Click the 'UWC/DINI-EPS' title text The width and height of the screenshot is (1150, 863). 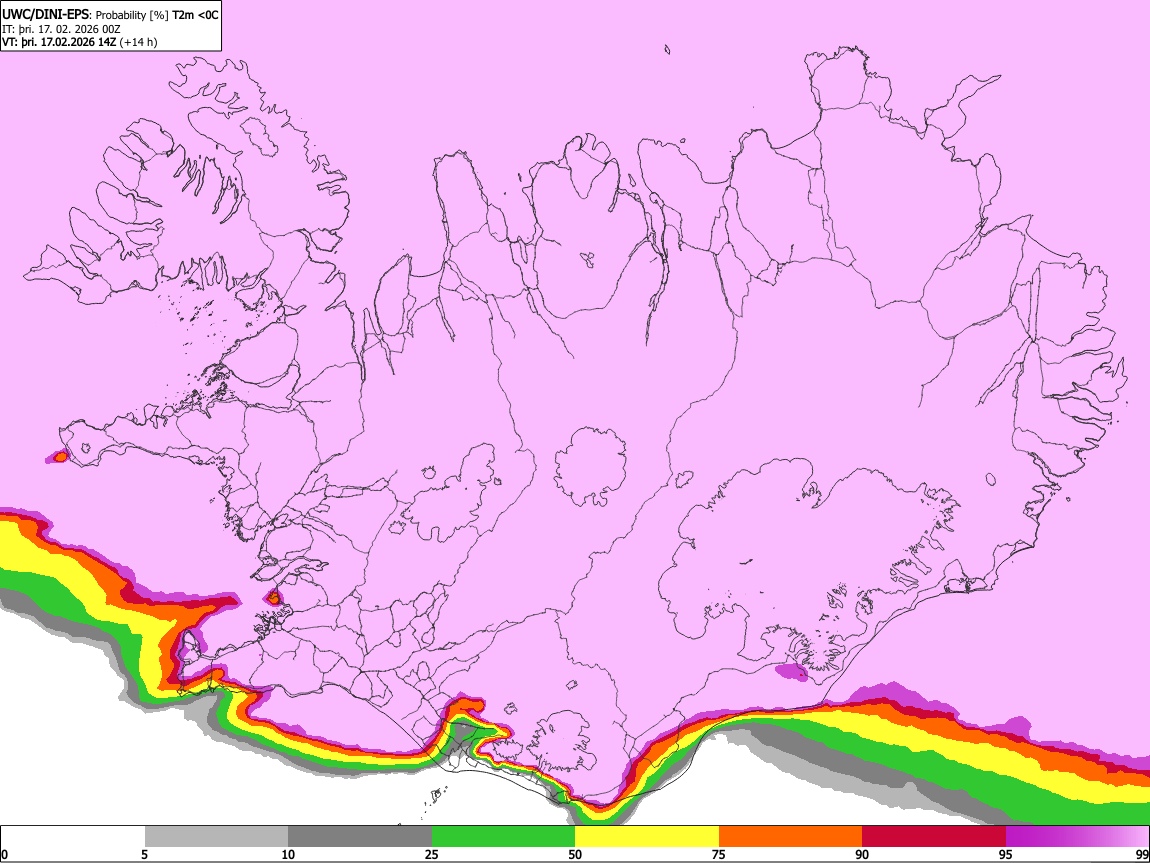click(x=45, y=15)
